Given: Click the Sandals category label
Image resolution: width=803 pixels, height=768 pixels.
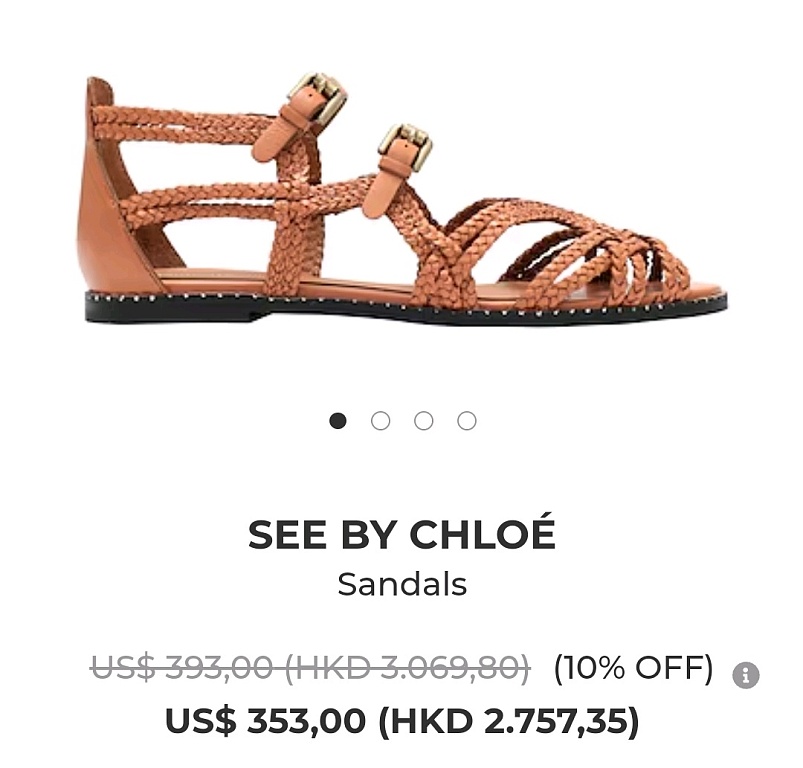Looking at the screenshot, I should point(402,584).
